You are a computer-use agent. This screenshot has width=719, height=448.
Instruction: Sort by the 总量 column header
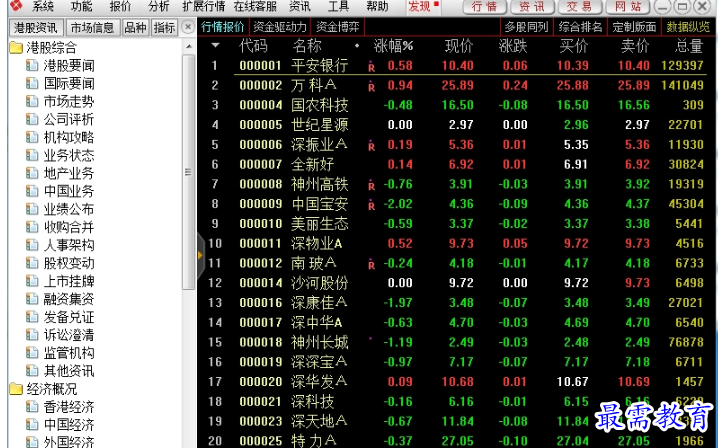click(x=689, y=46)
